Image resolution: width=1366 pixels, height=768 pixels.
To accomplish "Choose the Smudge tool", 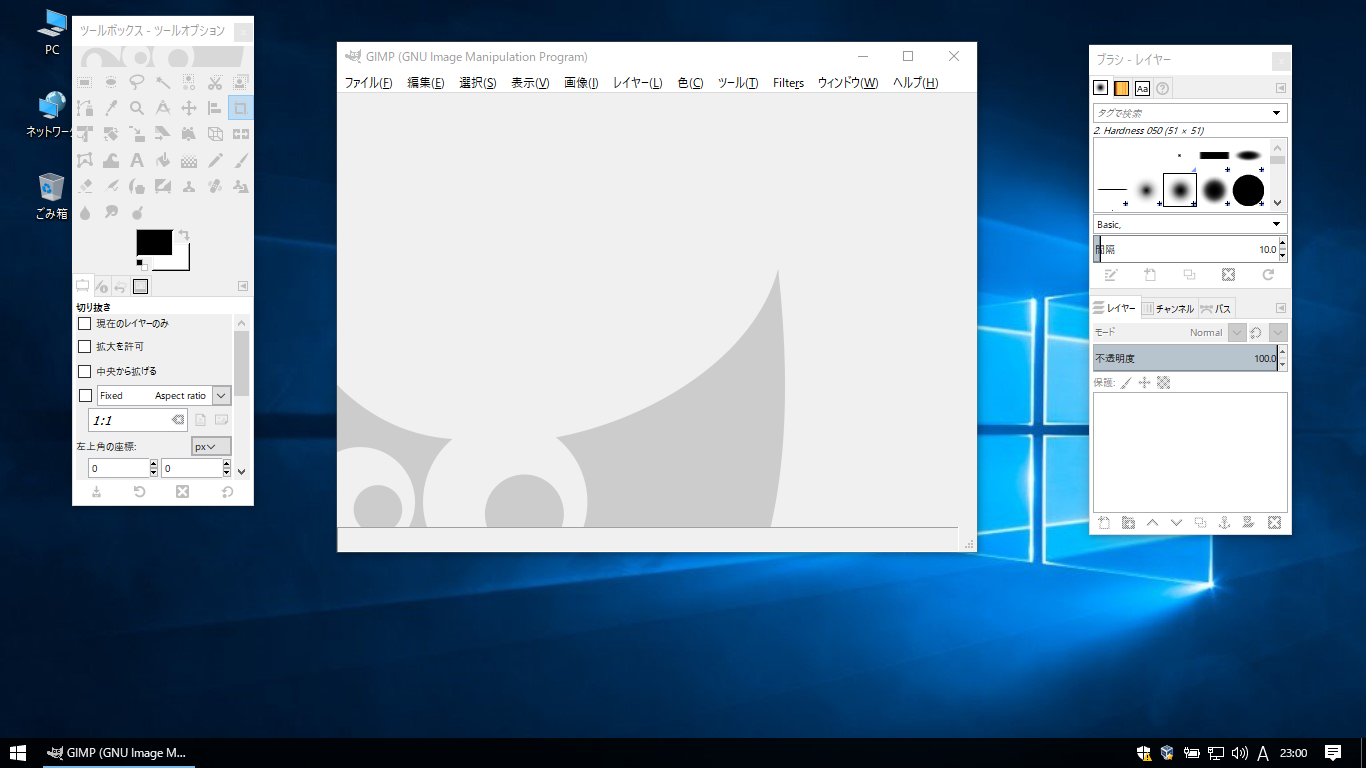I will coord(111,212).
